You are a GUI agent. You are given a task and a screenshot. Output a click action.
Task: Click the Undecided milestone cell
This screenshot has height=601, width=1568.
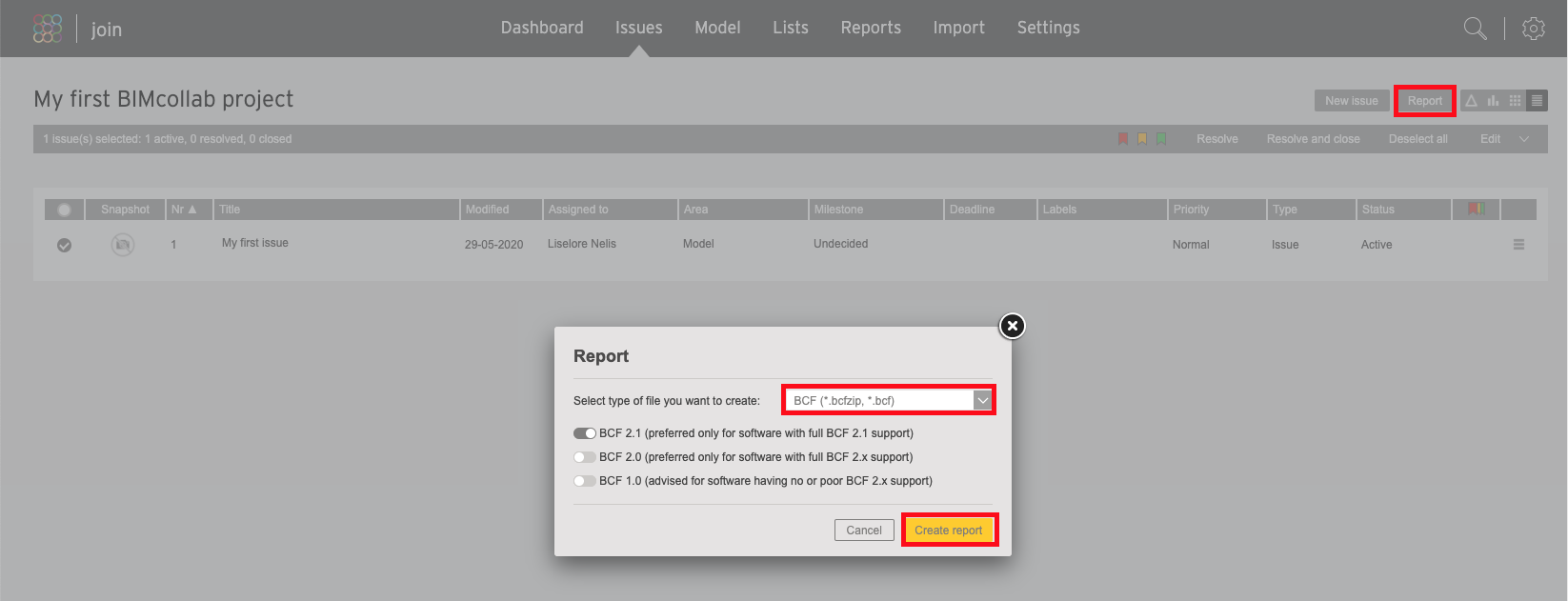click(x=841, y=244)
